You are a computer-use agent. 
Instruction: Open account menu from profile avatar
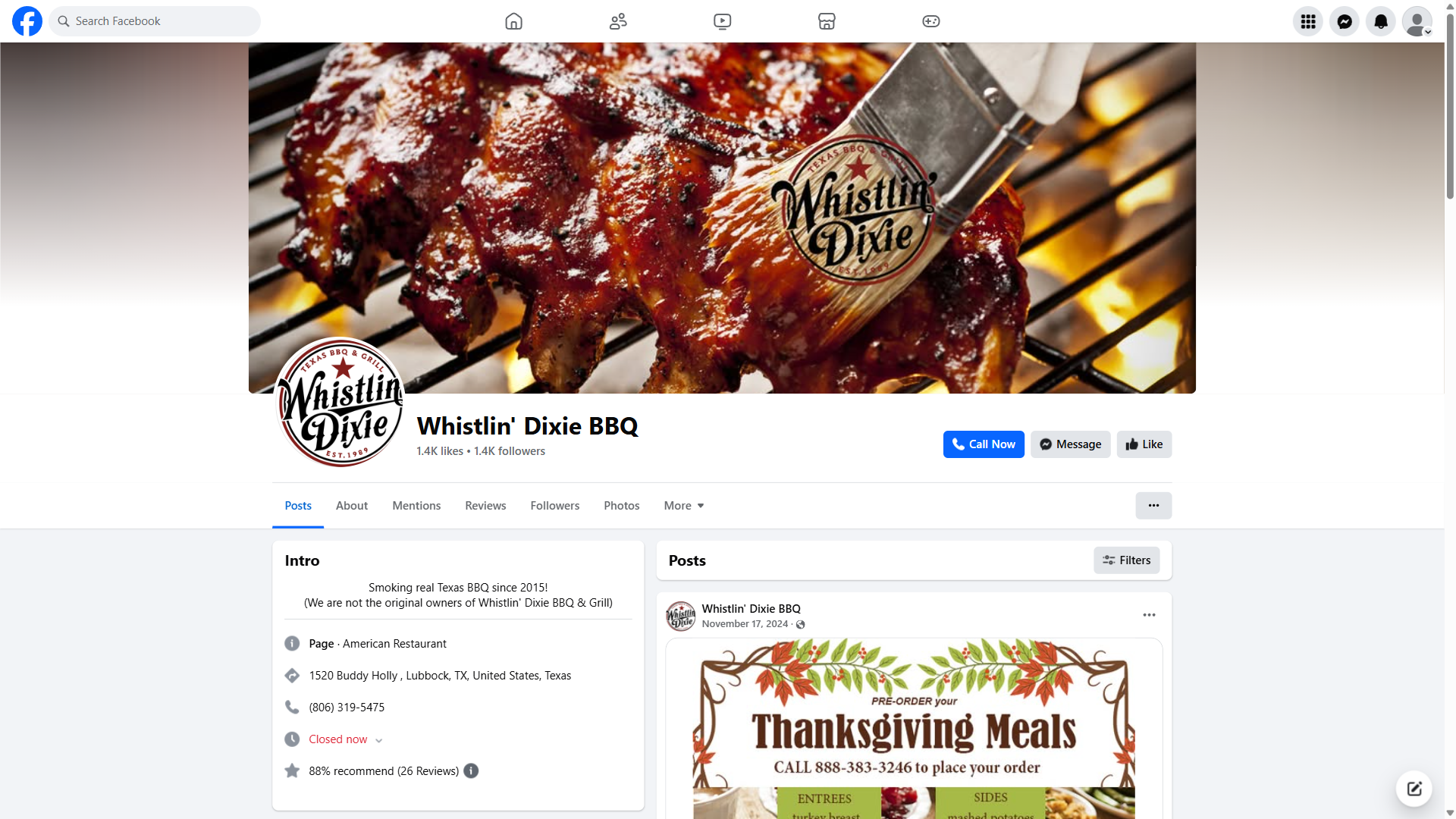[1417, 21]
